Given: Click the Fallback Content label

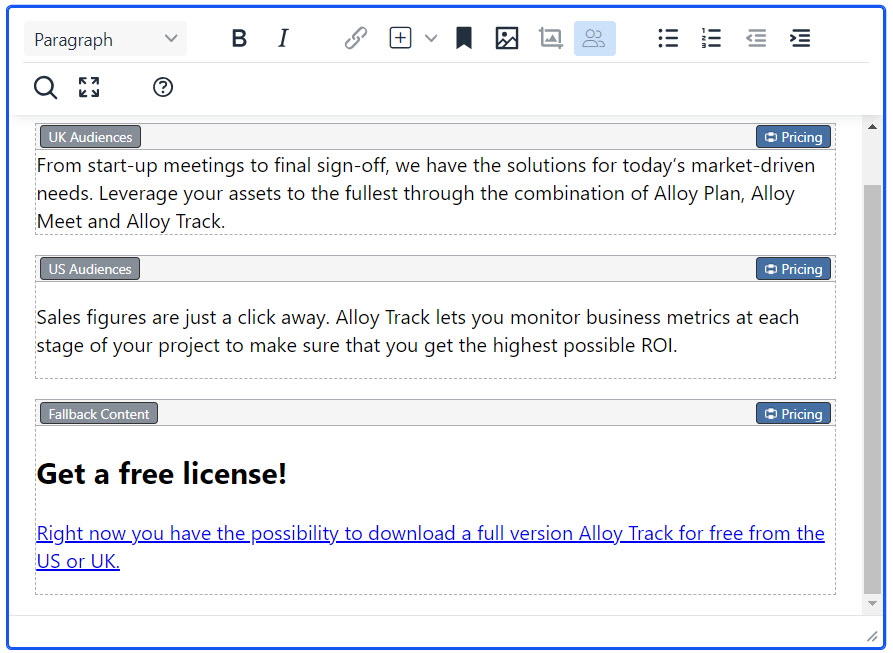Looking at the screenshot, I should coord(99,414).
